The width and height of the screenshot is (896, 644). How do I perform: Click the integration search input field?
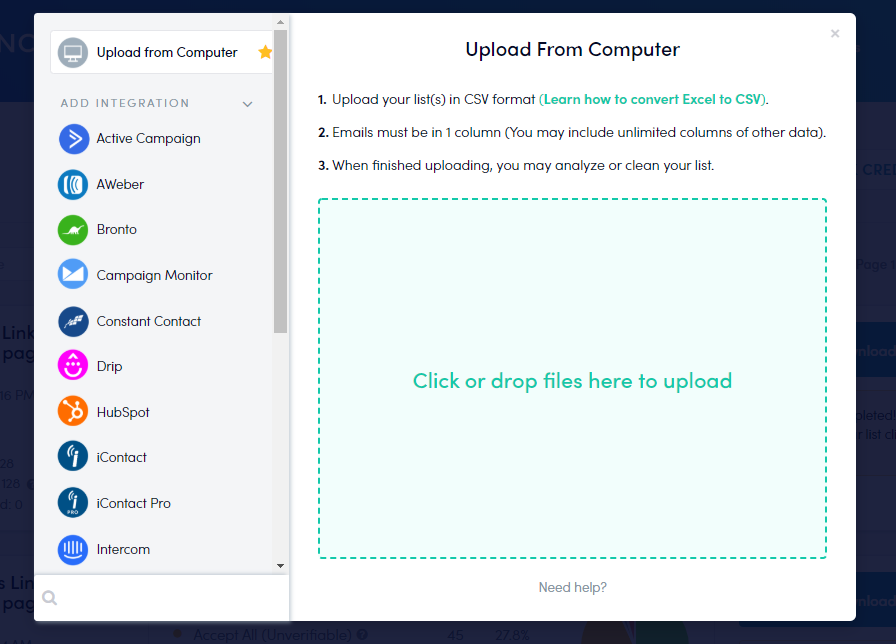click(x=170, y=598)
